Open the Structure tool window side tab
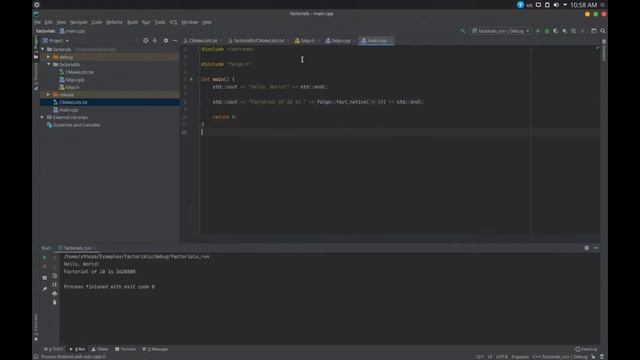Screen dimensions: 640x360 coord(36,77)
